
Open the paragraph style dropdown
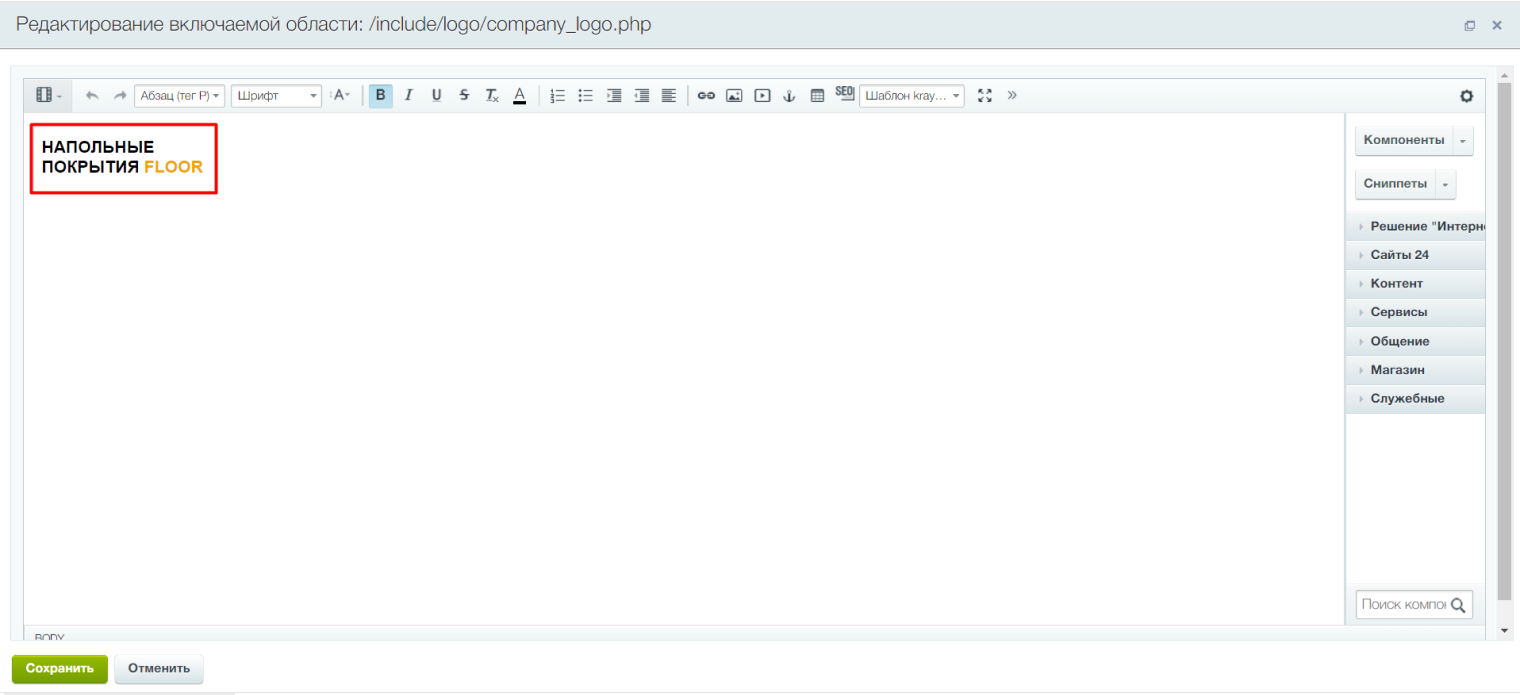pos(179,96)
